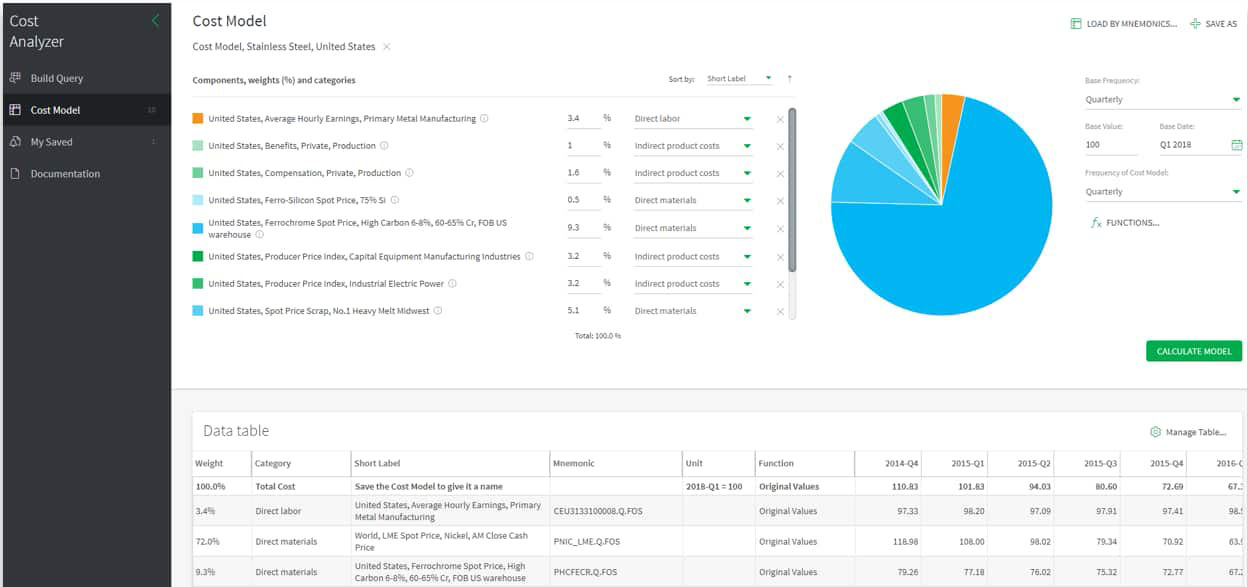Open category dropdown for Benefits row
1248x587 pixels.
(x=693, y=146)
